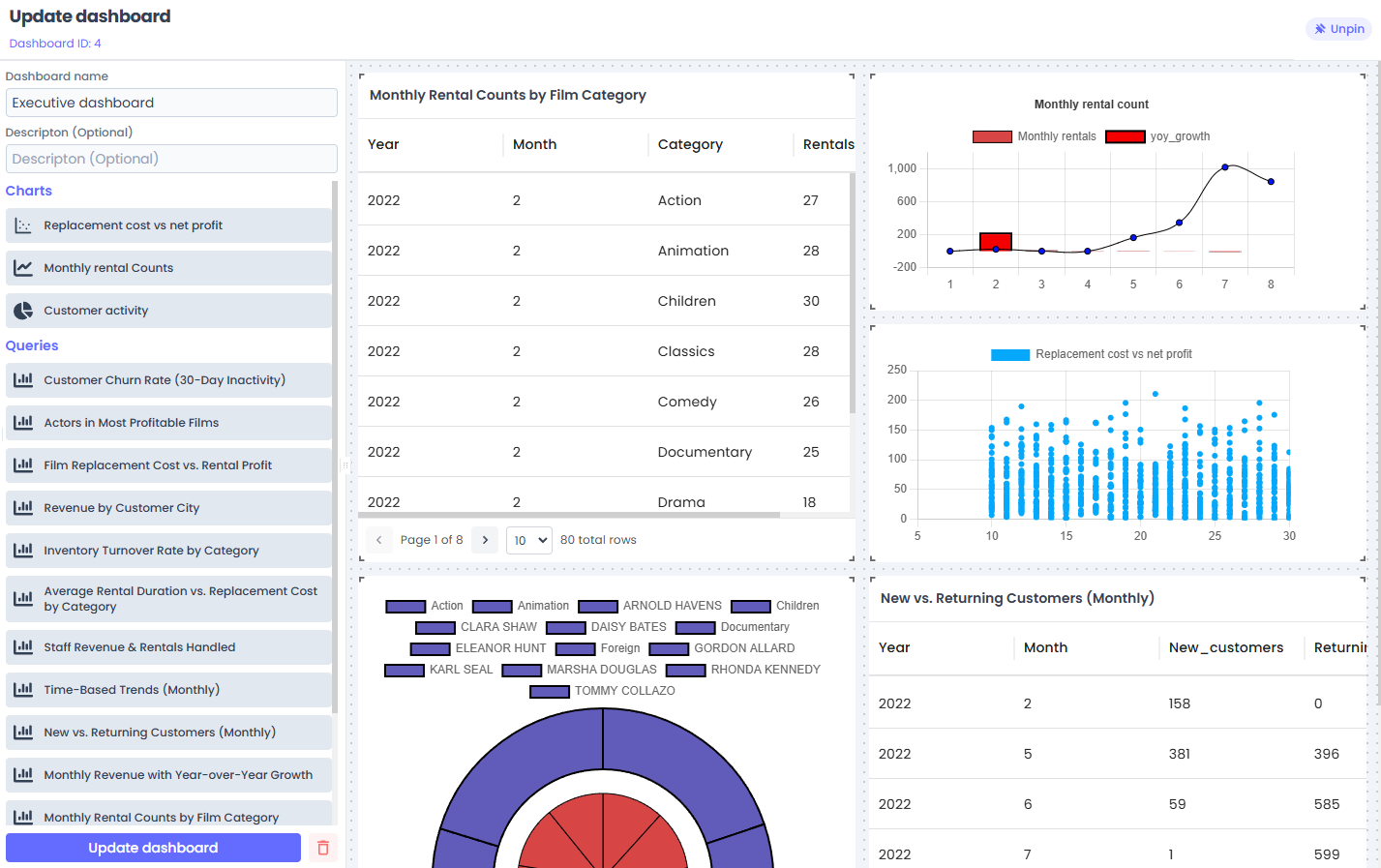Click the icon next to Actors in Most Profitable Films
Screen dimensions: 1381x868
point(21,422)
